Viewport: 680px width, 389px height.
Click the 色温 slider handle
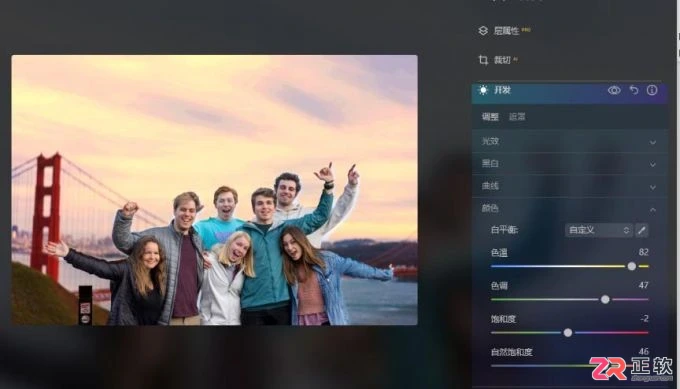tap(632, 266)
